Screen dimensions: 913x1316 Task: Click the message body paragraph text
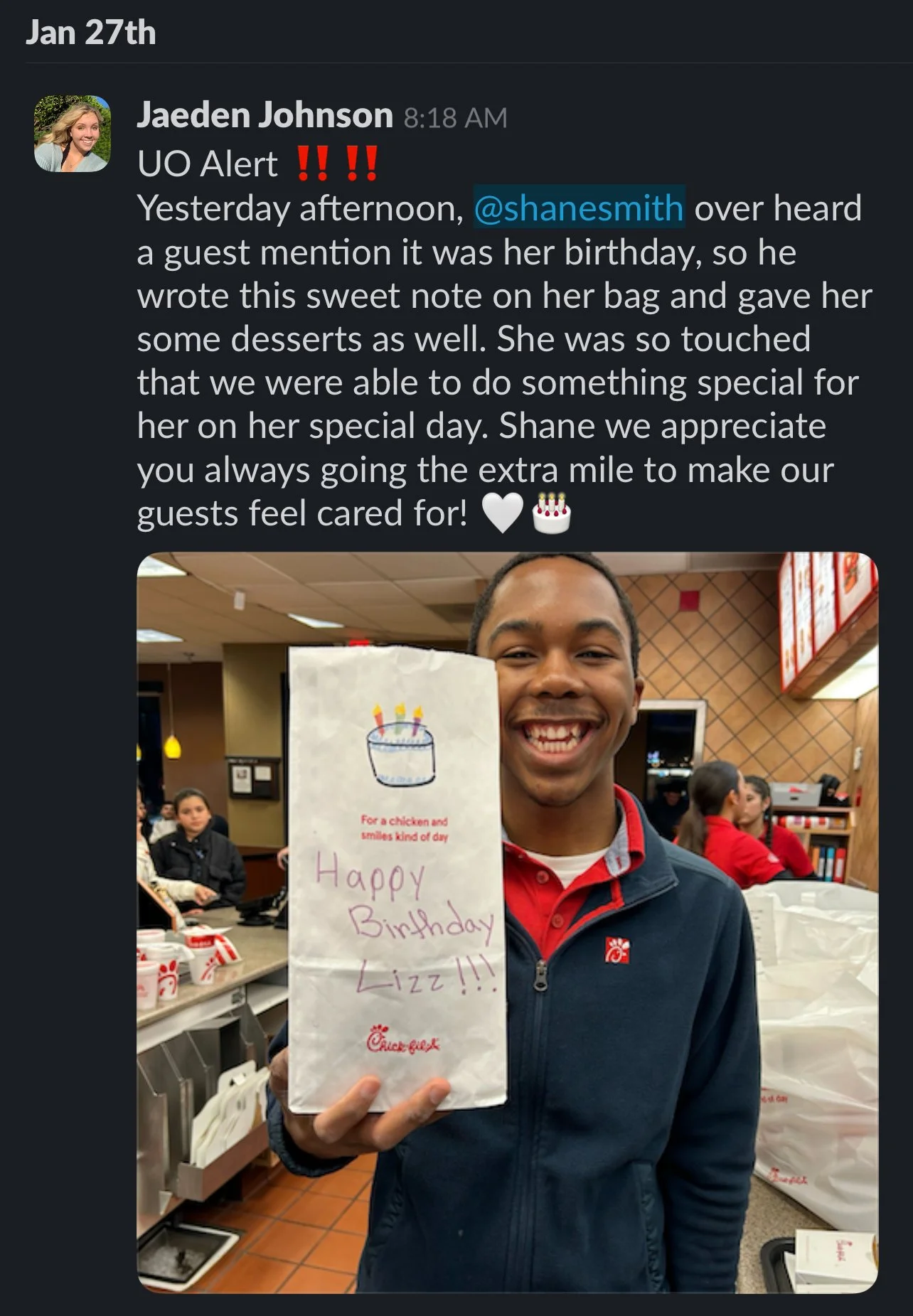(504, 360)
